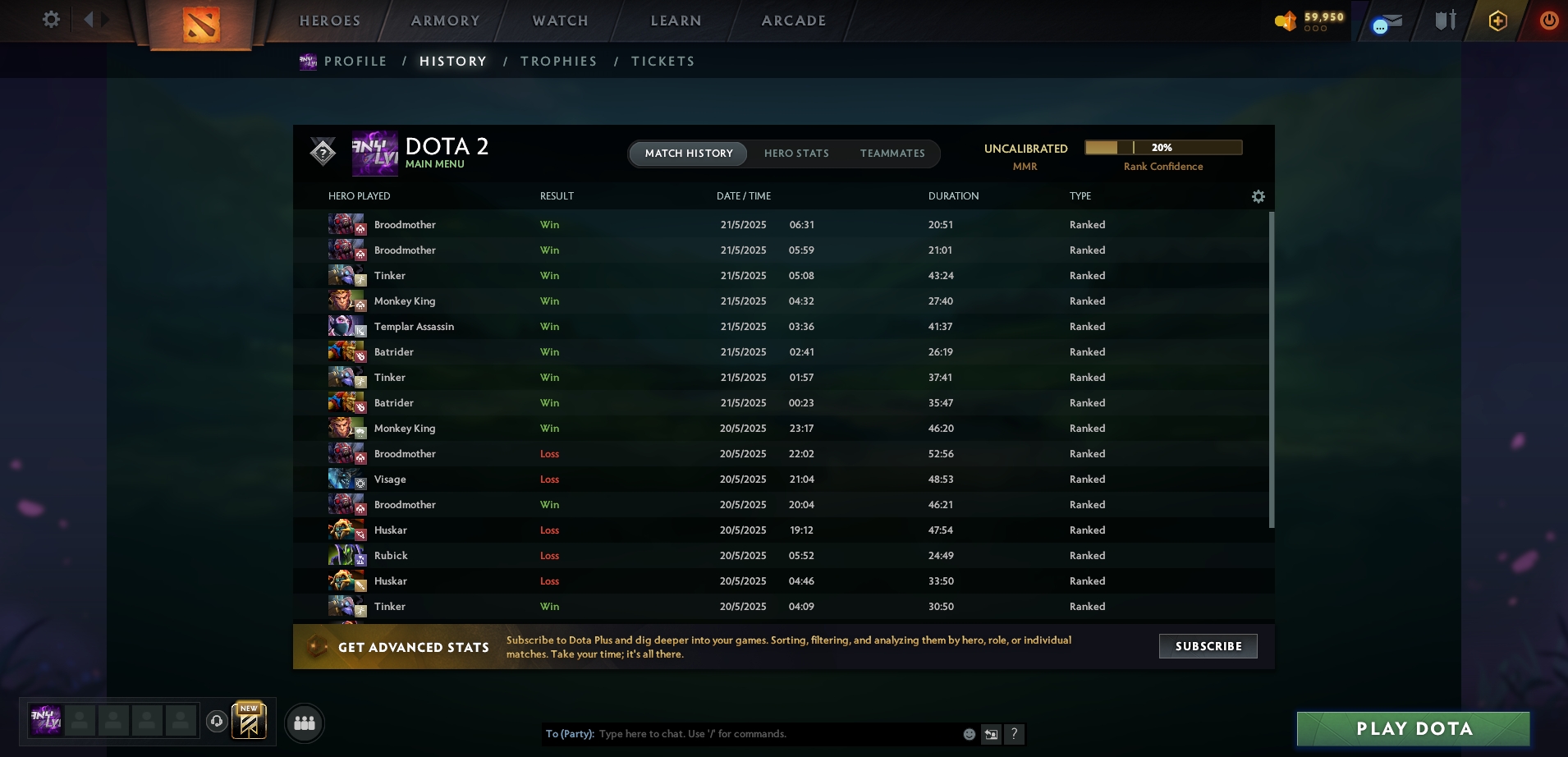Click the GET ADVANCED STATS heading
The height and width of the screenshot is (757, 1568).
[414, 647]
